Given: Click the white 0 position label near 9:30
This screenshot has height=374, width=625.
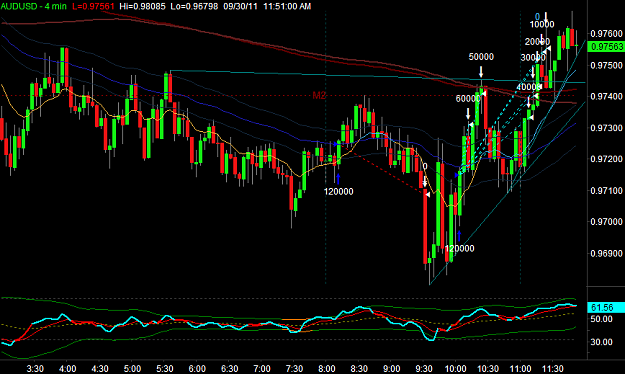Looking at the screenshot, I should click(x=425, y=166).
